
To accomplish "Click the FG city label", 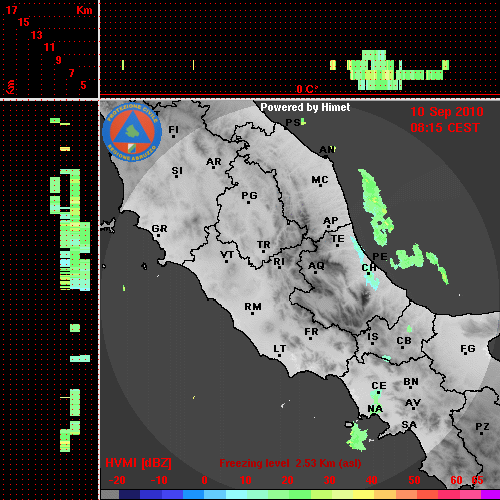I will (x=468, y=349).
